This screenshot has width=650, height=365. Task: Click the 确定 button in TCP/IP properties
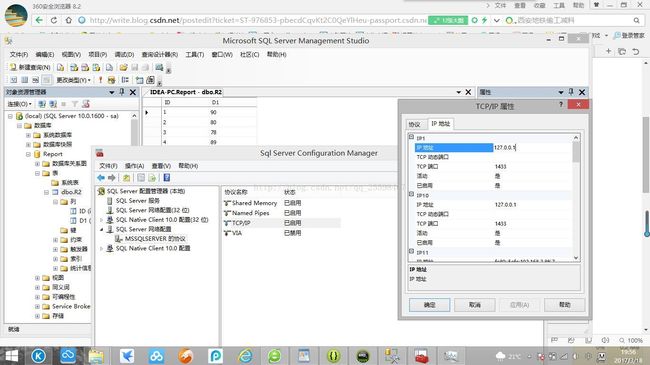[429, 305]
